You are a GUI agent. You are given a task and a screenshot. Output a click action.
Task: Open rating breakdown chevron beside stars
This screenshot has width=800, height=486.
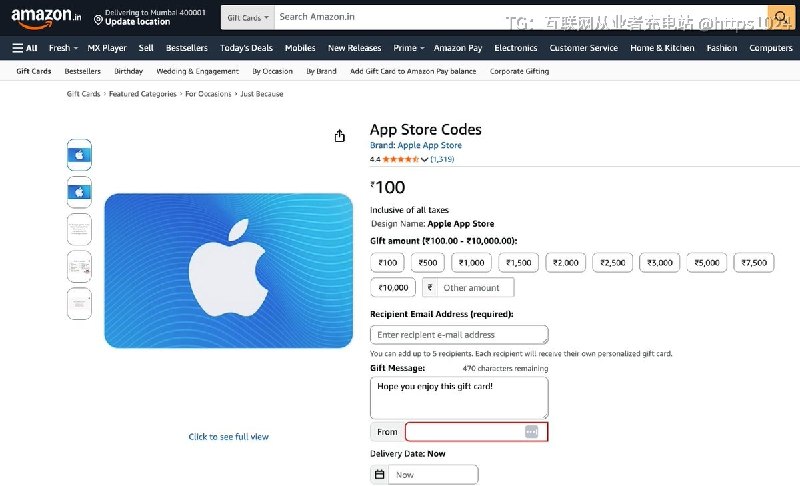coord(424,159)
